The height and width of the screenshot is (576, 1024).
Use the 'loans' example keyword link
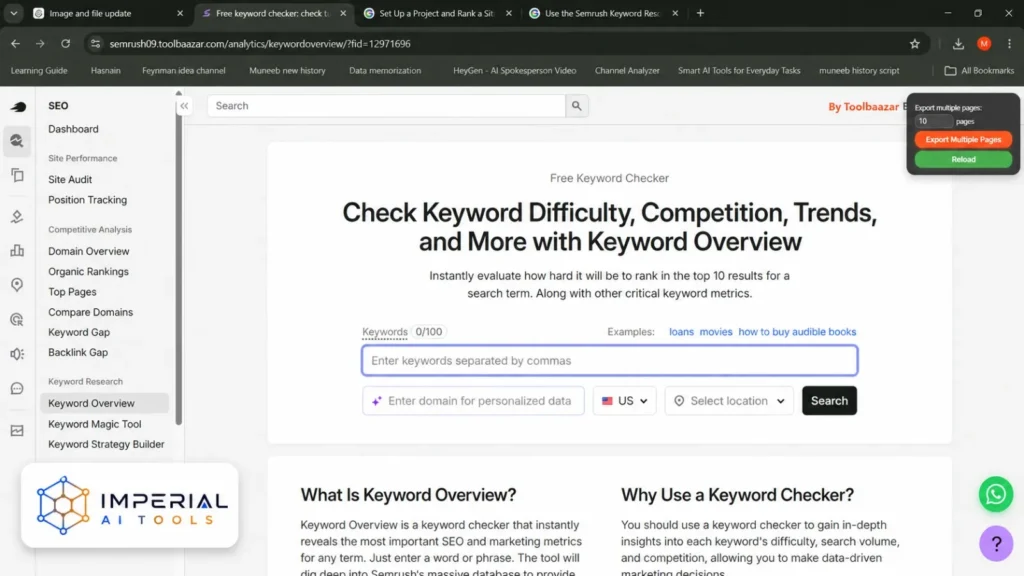tap(681, 332)
